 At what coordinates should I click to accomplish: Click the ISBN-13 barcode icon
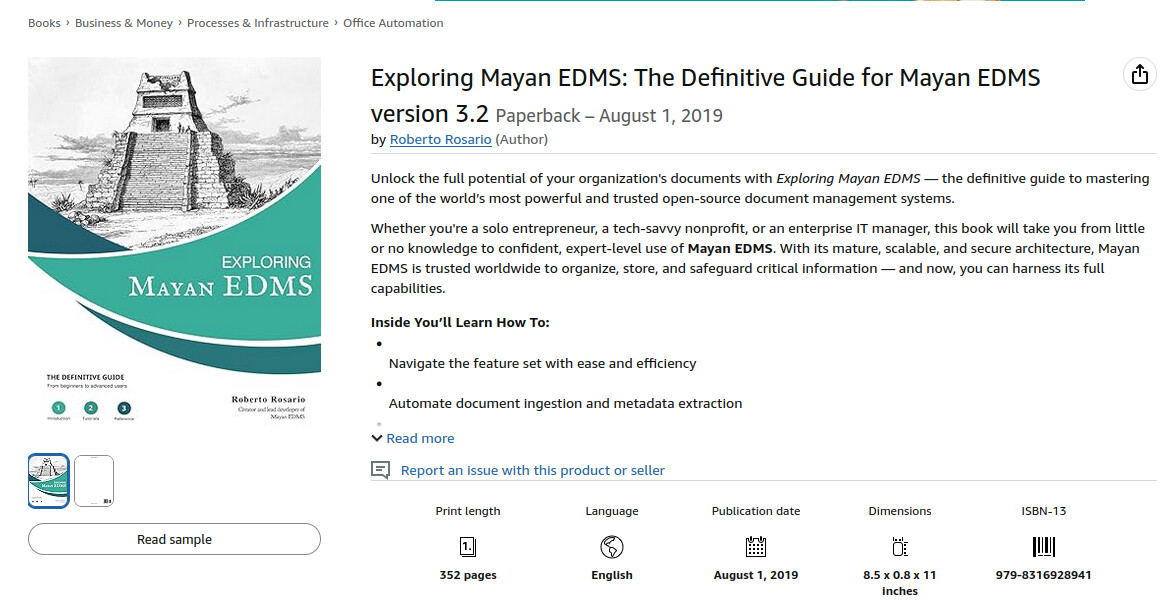click(x=1043, y=547)
